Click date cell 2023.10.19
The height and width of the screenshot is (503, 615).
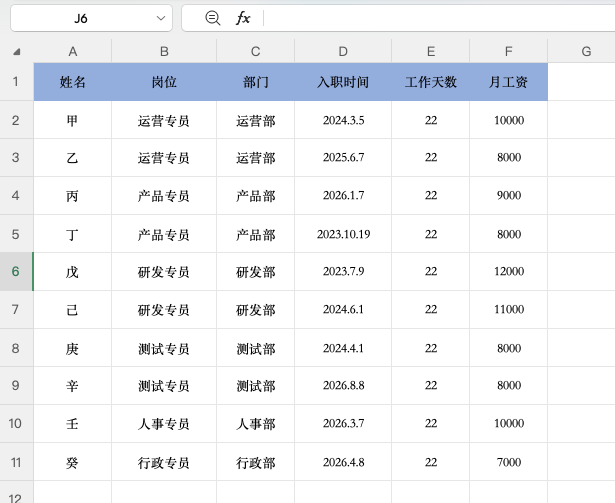(343, 234)
